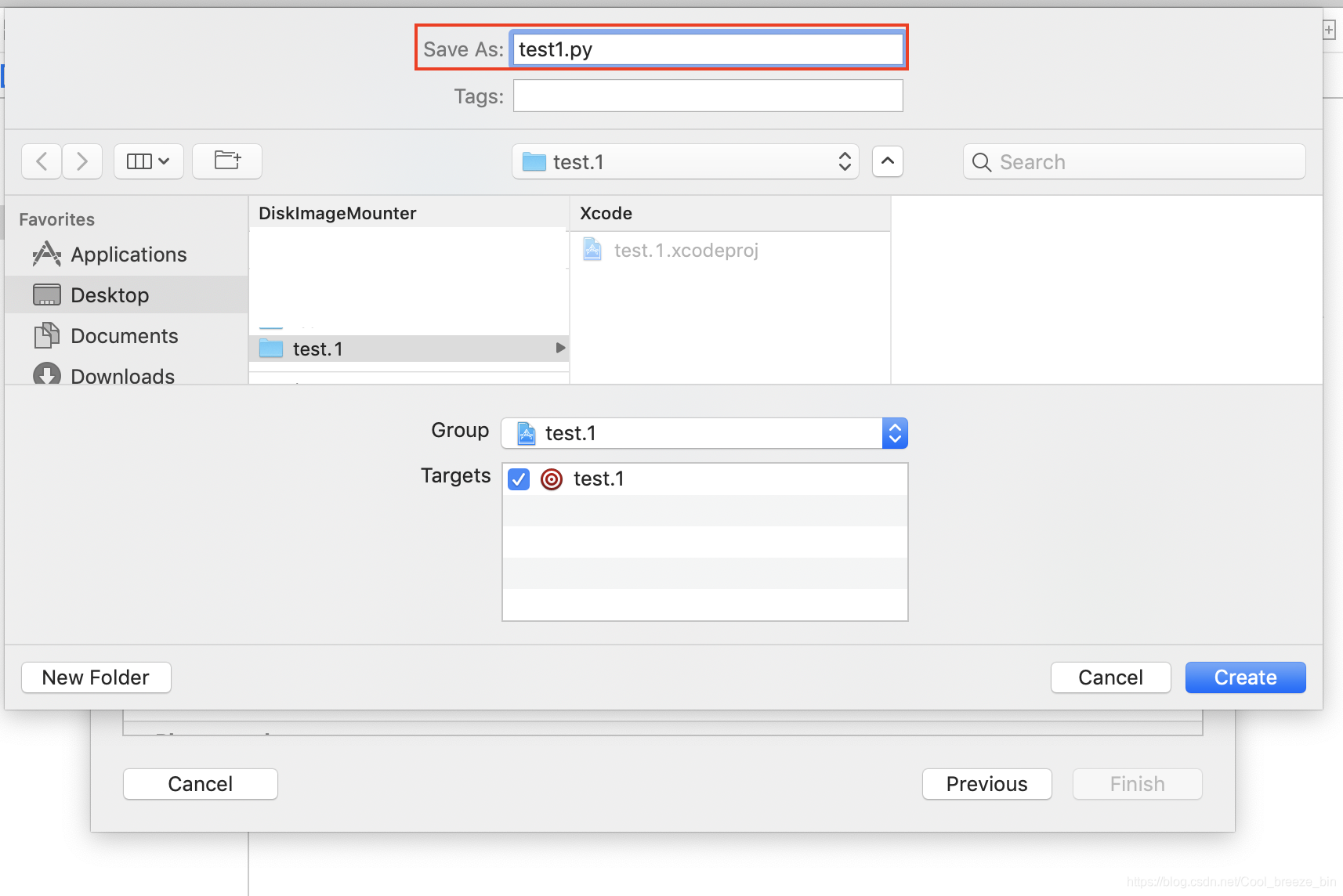1343x896 pixels.
Task: Click the new folder toolbar icon
Action: (x=227, y=161)
